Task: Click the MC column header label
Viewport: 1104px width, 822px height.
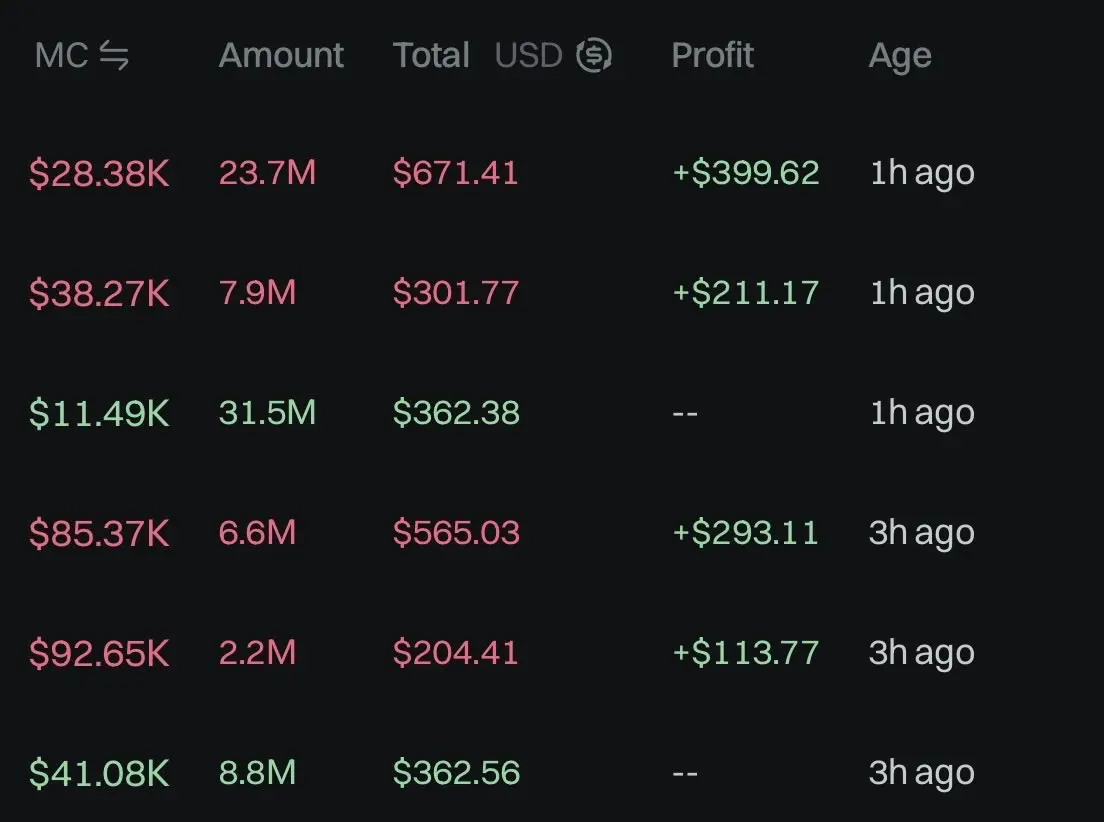Action: coord(61,56)
